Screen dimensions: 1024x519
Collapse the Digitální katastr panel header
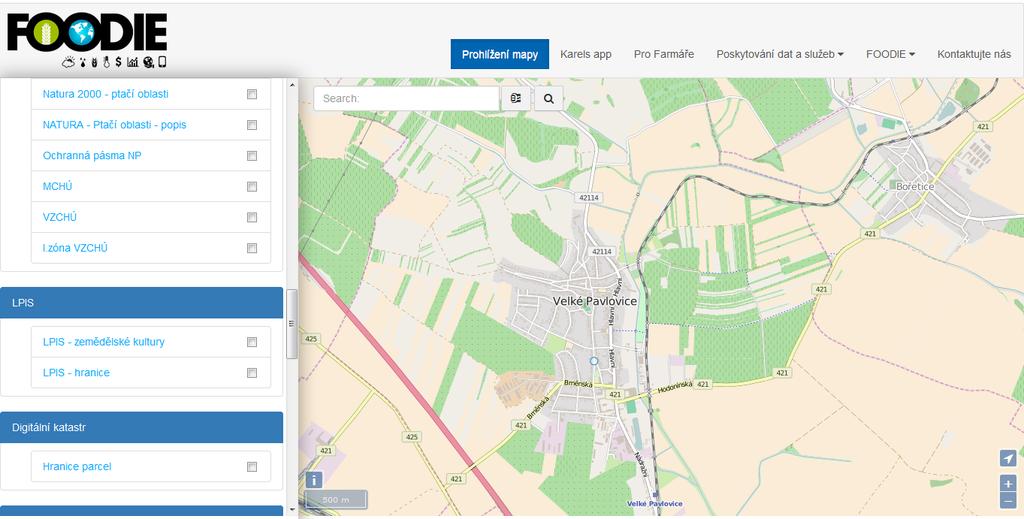142,428
